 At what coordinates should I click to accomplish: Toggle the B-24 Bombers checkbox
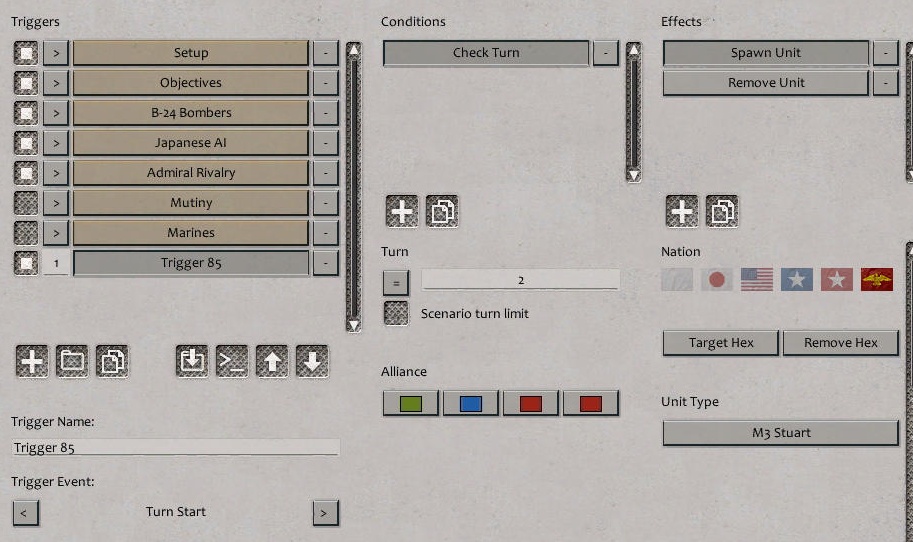(x=26, y=113)
